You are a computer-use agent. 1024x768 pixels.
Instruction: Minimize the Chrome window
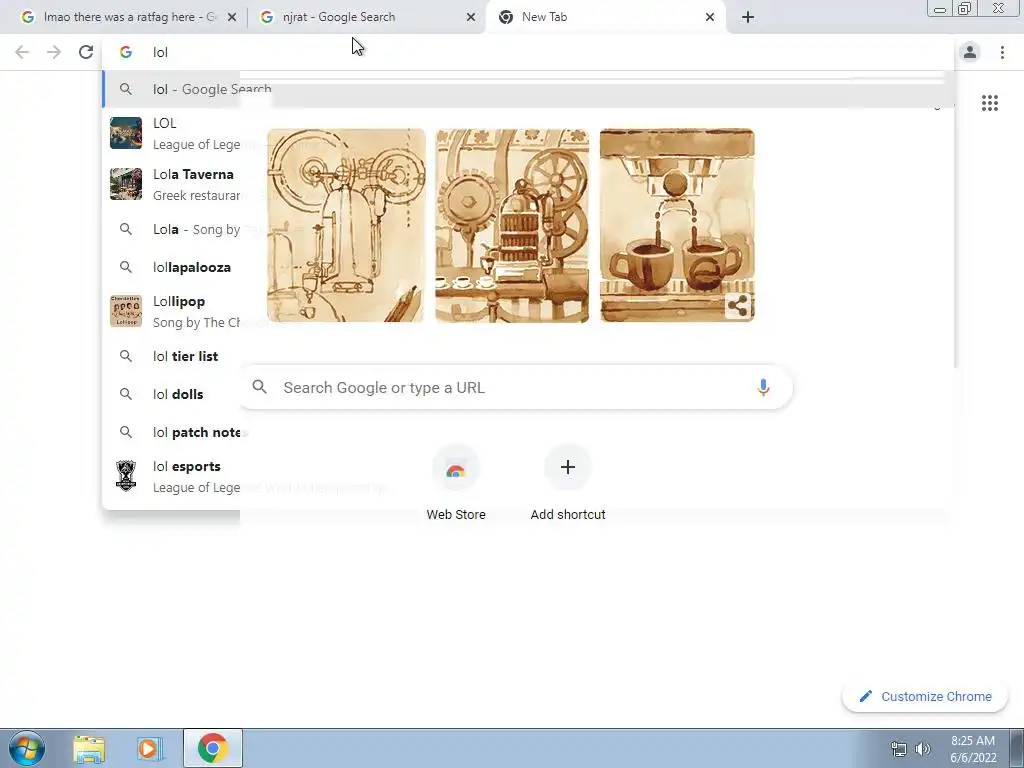tap(940, 8)
